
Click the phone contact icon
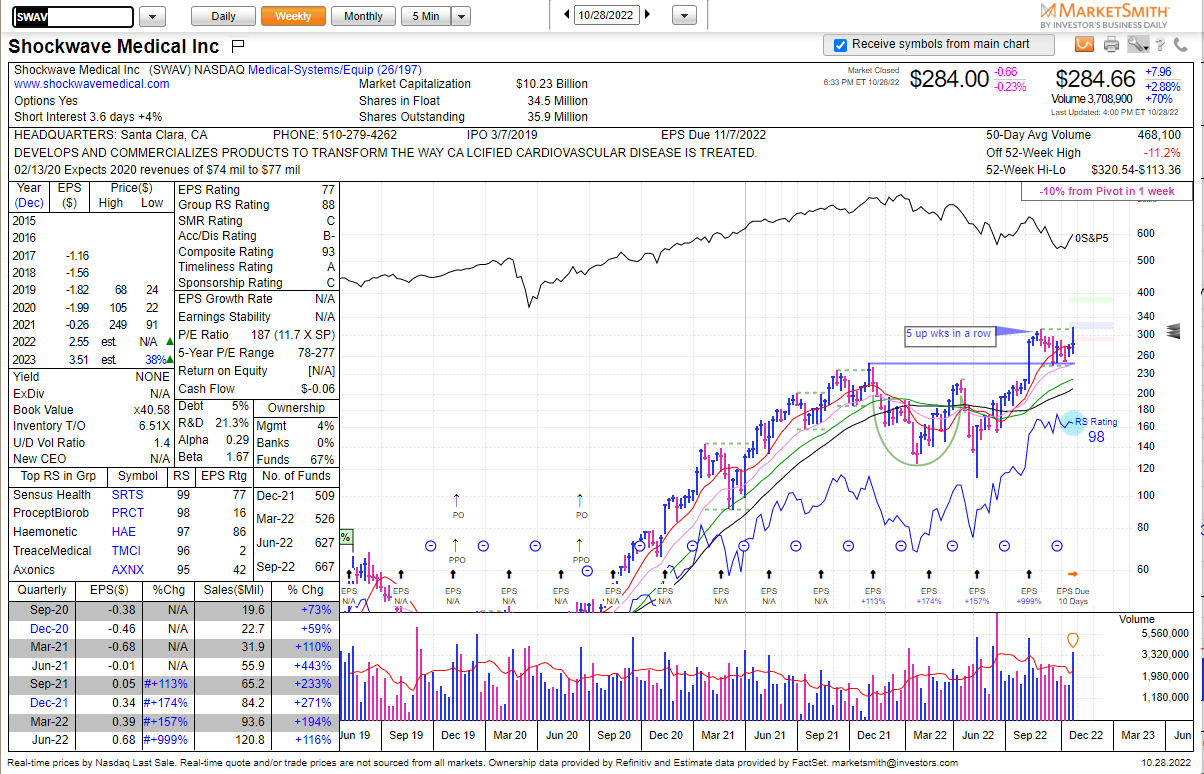pyautogui.click(x=1179, y=45)
